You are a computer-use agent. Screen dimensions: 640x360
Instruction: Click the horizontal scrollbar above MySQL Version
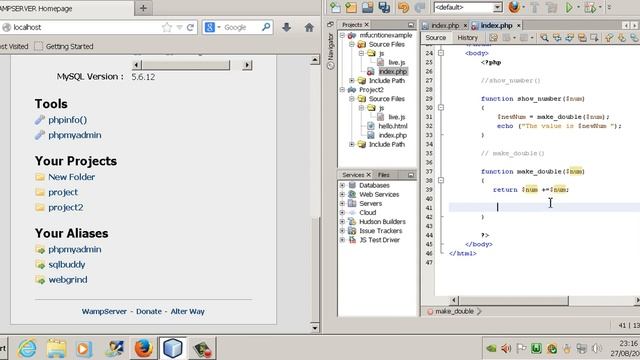[192, 65]
